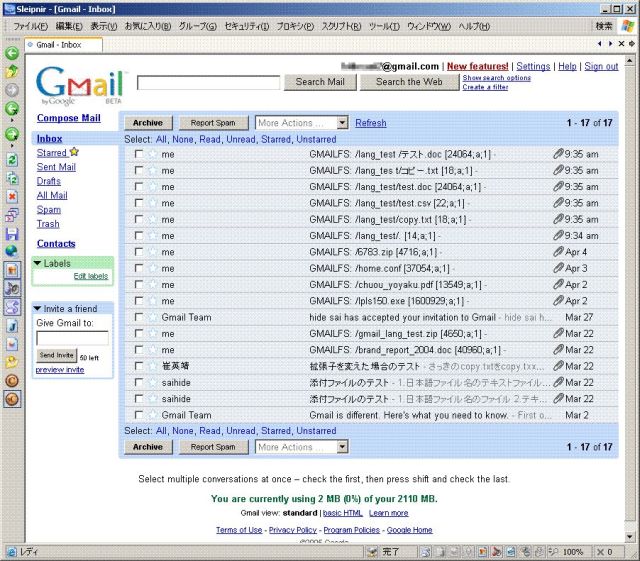Click the red X stop icon in sidebar

(x=12, y=196)
